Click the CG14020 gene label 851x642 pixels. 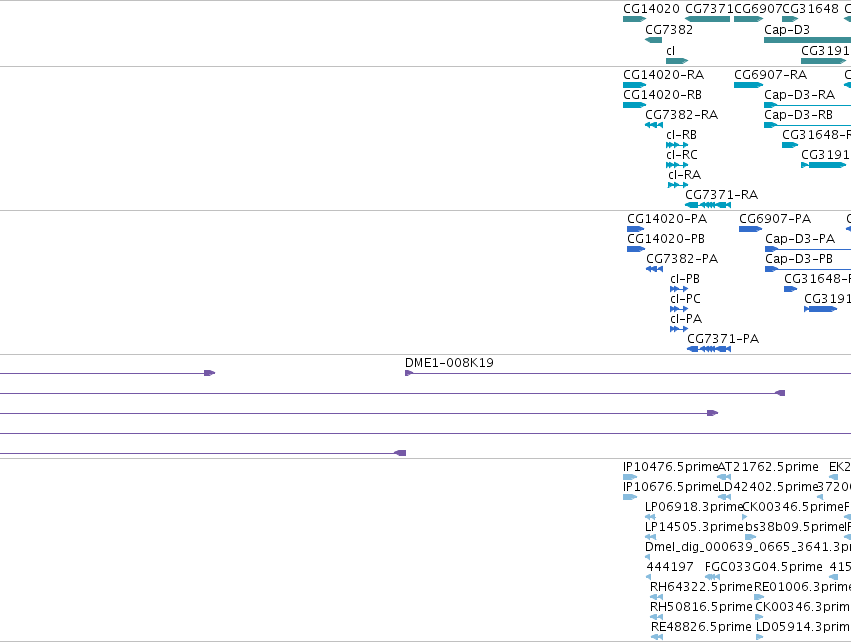651,9
